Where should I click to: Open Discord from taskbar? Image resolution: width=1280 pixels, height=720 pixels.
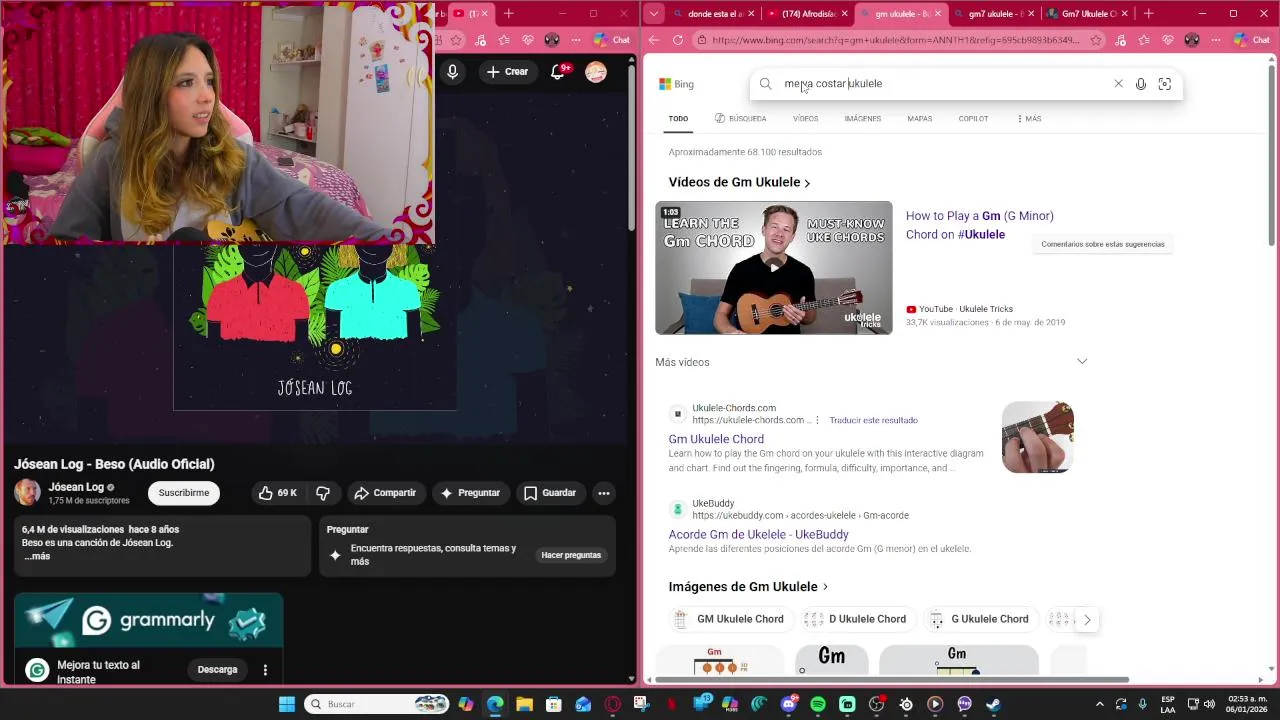coord(789,704)
